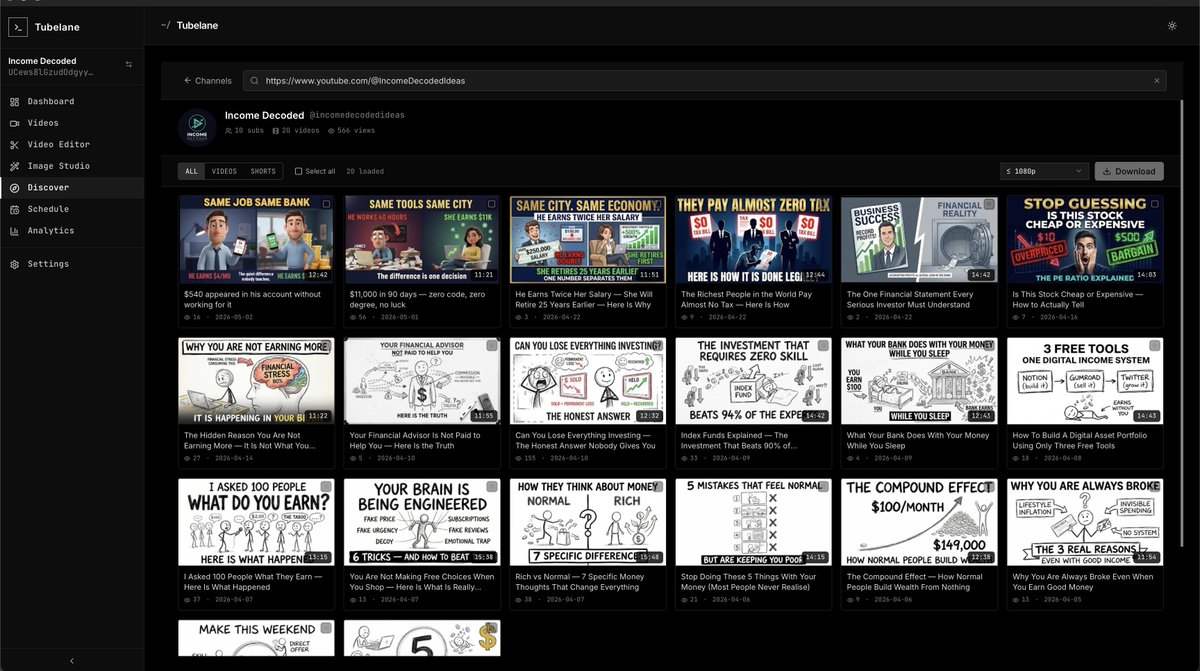Click title 'Is This Stock Cheap or Expensive'
The image size is (1200, 671).
[x=1080, y=299]
